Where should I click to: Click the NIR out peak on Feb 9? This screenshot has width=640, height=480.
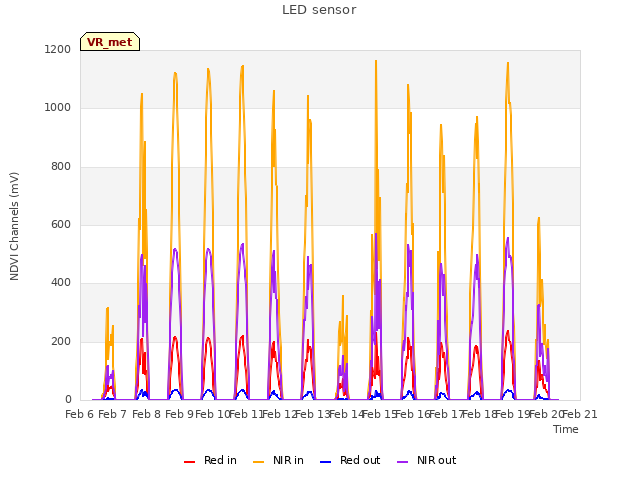coord(175,249)
